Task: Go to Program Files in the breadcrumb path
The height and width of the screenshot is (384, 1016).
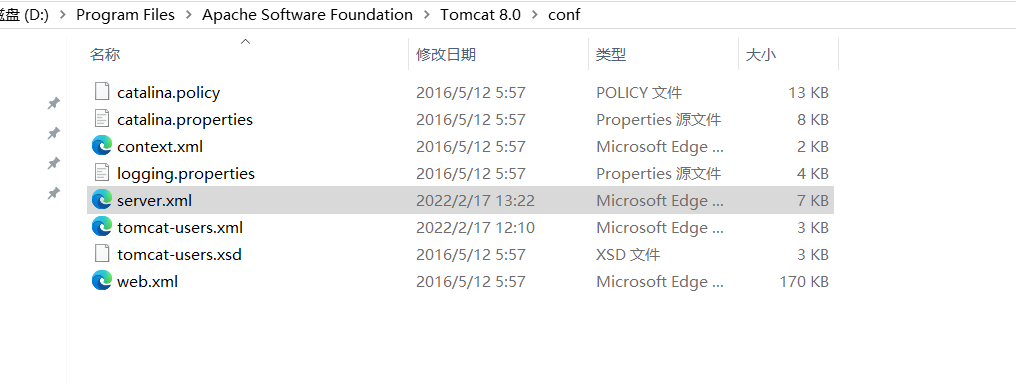Action: [x=126, y=15]
